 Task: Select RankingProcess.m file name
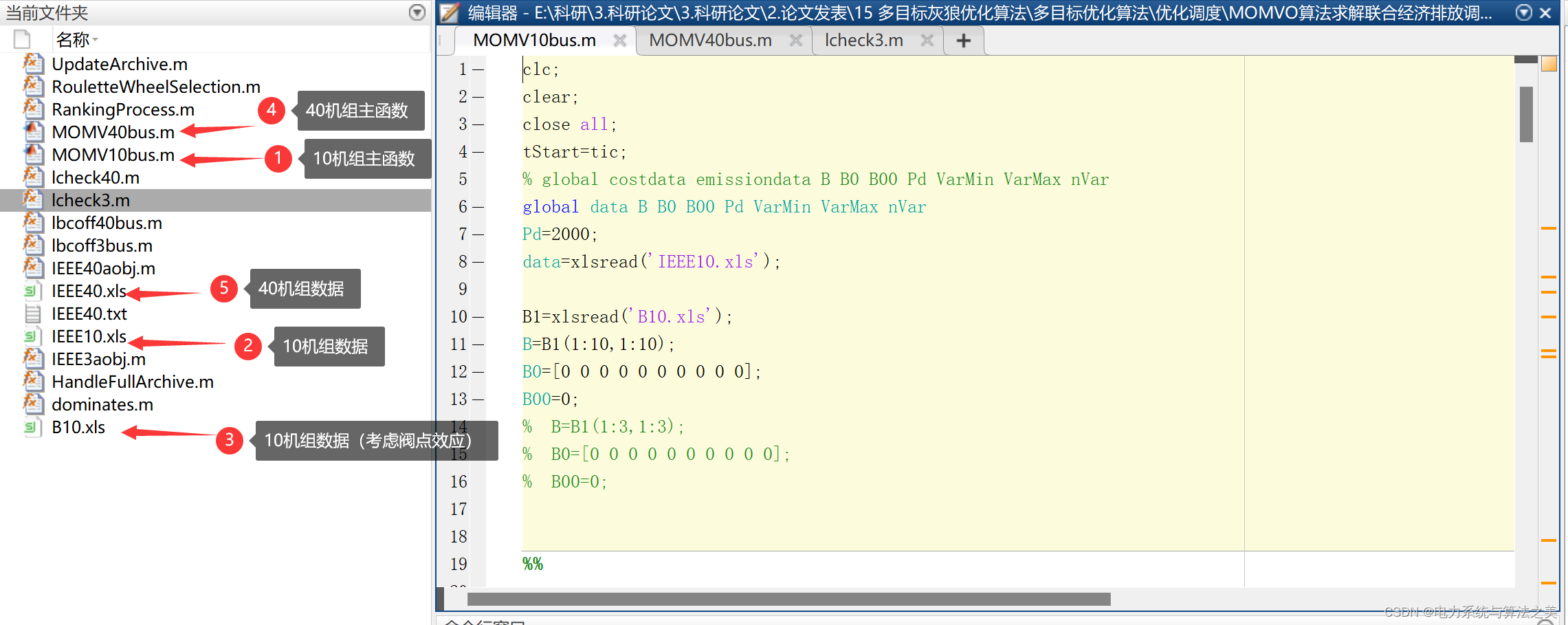[123, 109]
